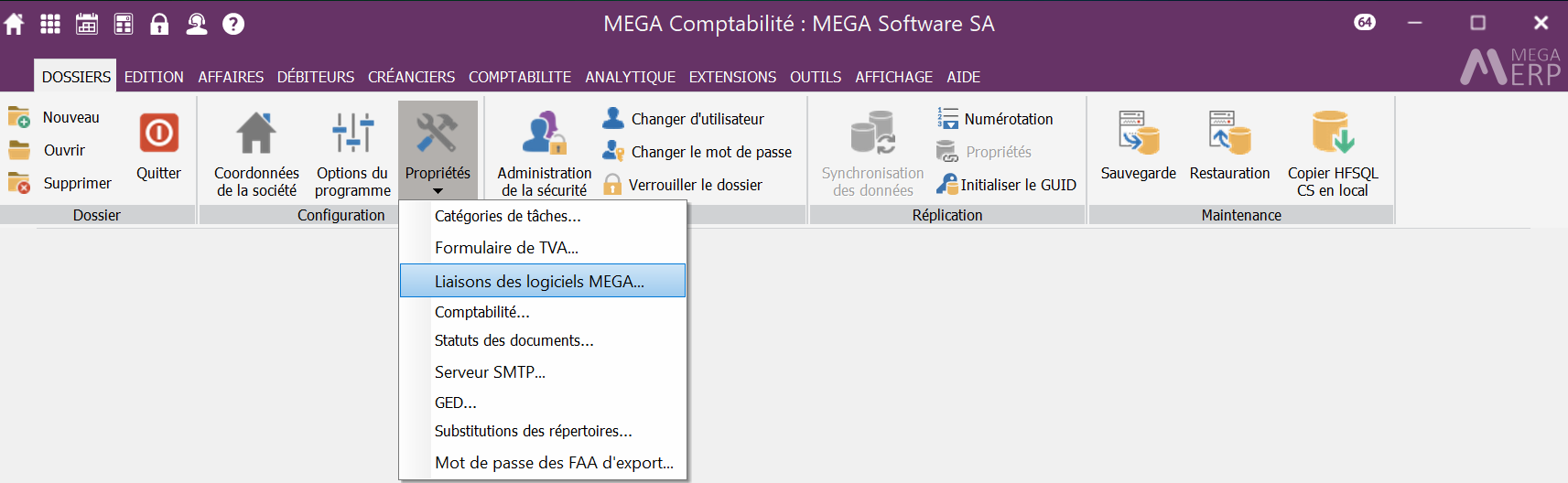Open the calendar icon in title bar
Image resolution: width=1568 pixels, height=483 pixels.
click(87, 24)
